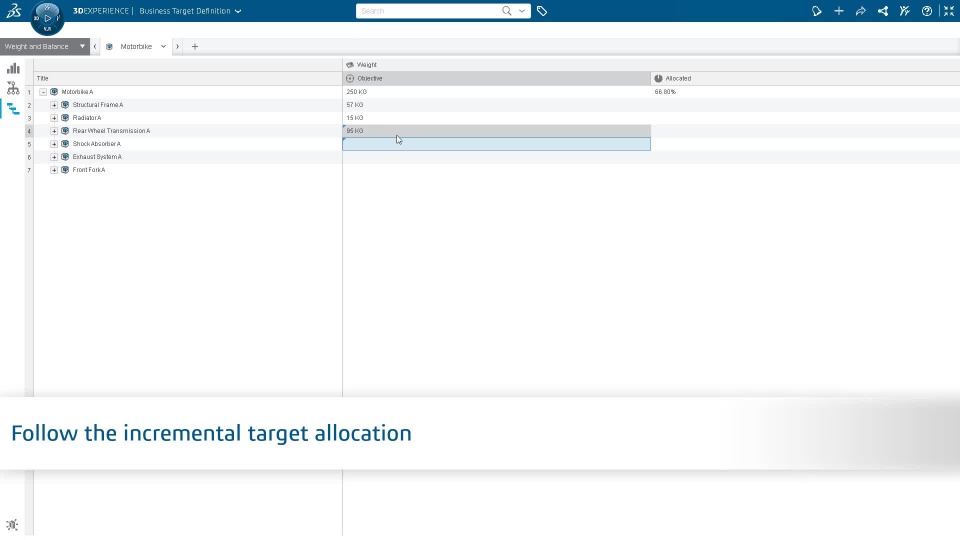Open the Motorbike tab dropdown chevron

[x=163, y=47]
